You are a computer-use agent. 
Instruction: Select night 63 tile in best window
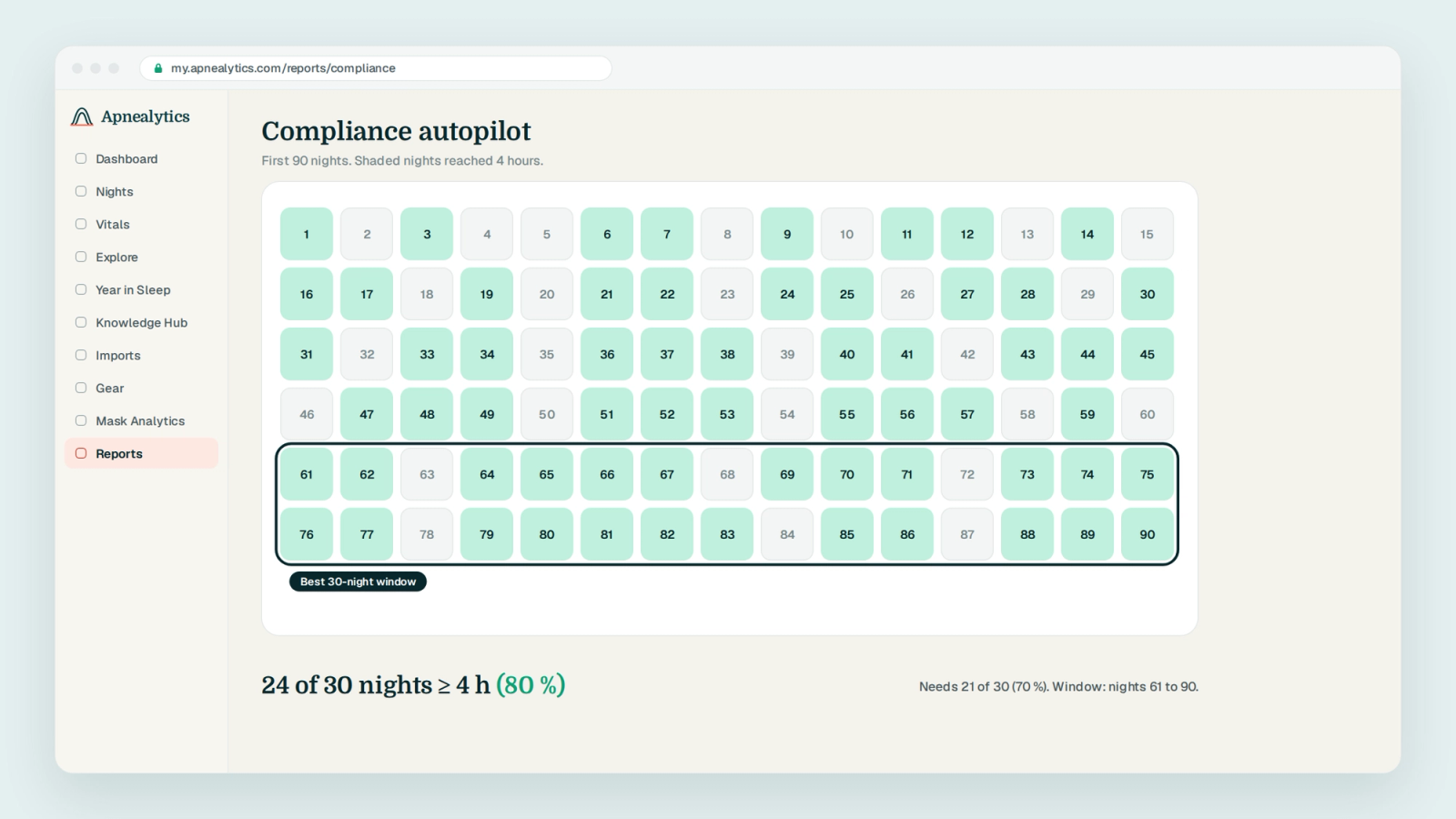point(427,474)
